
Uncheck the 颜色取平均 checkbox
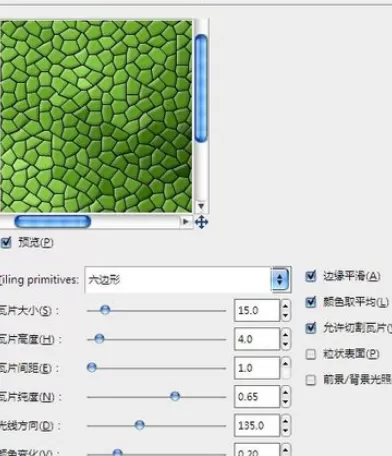coord(311,302)
